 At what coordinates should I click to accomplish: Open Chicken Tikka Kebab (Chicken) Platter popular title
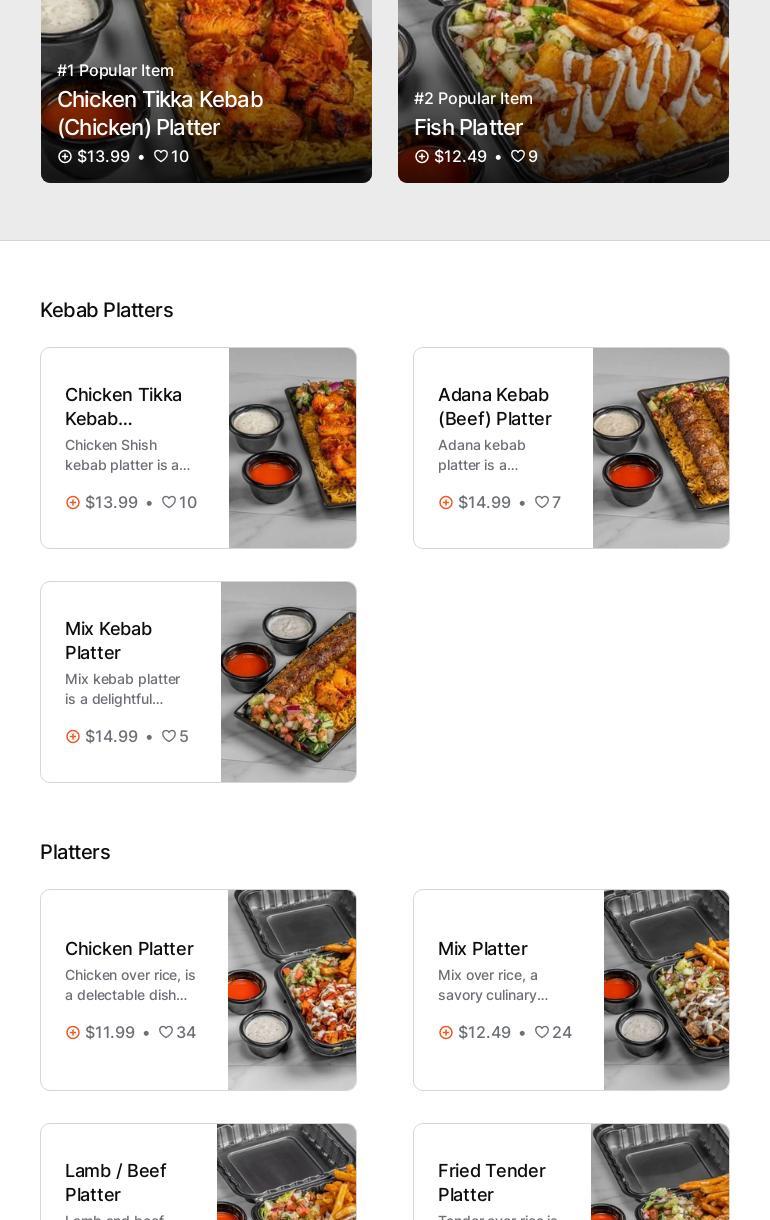[160, 113]
